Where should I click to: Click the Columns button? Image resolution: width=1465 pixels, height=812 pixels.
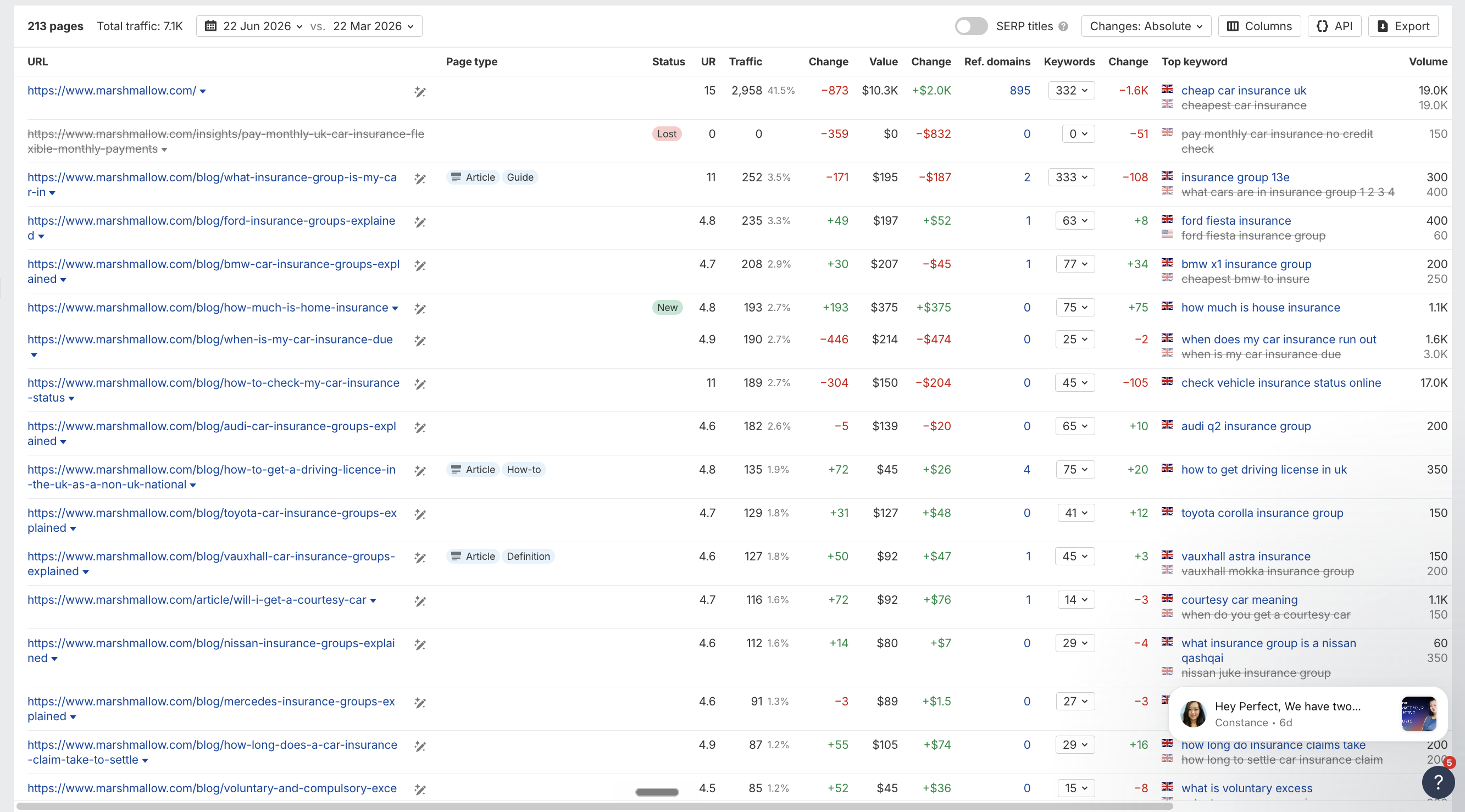point(1259,26)
